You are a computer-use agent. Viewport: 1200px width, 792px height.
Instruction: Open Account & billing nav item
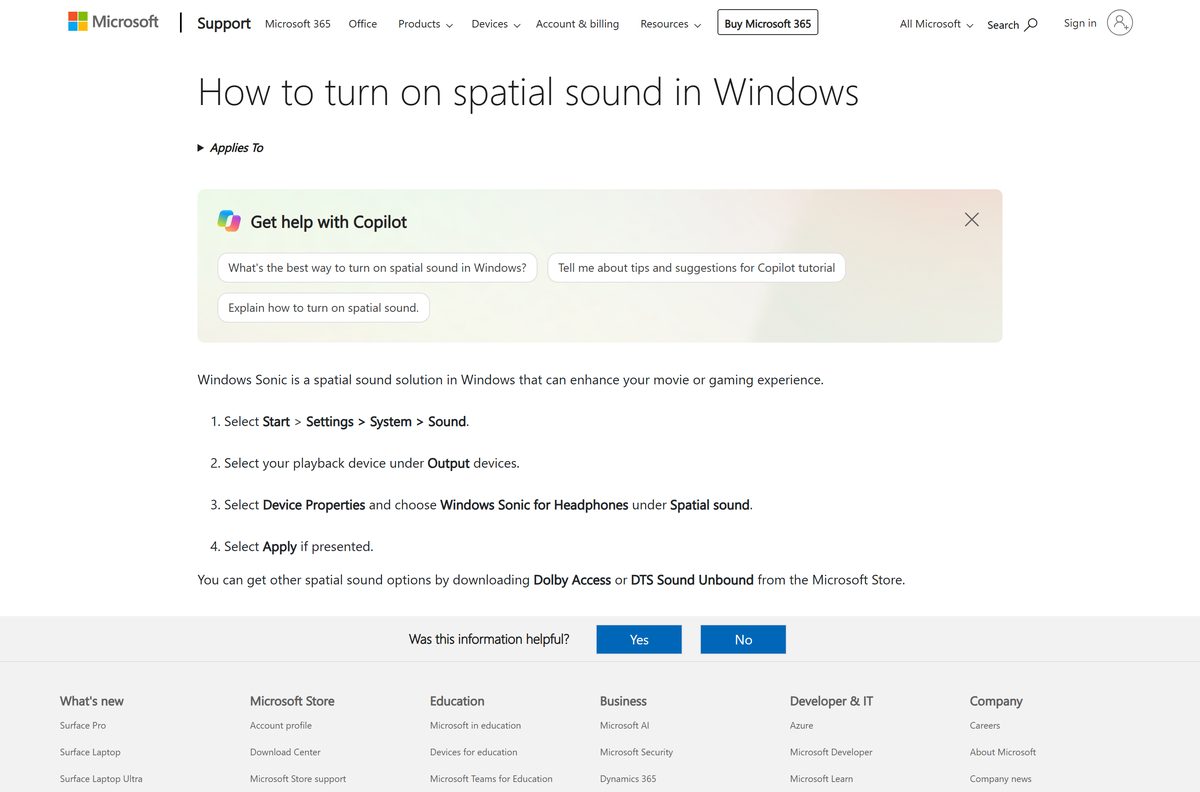577,24
